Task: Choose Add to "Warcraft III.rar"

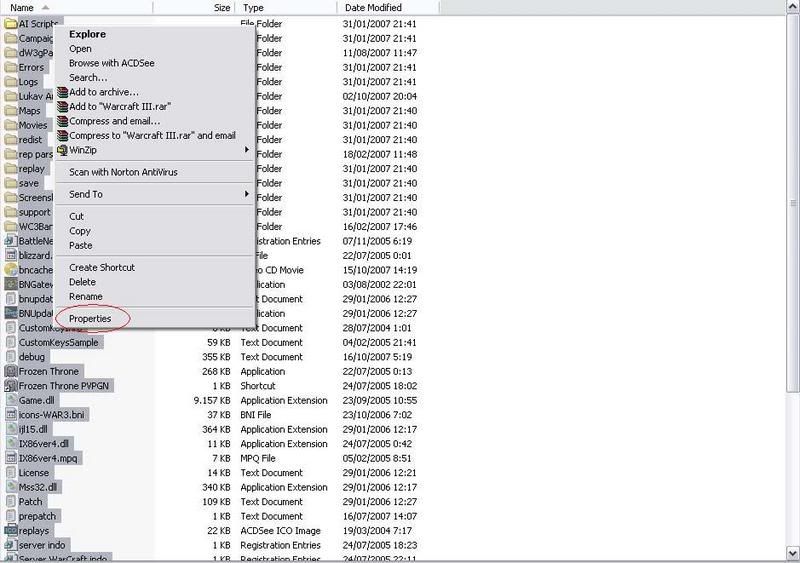Action: (x=120, y=106)
